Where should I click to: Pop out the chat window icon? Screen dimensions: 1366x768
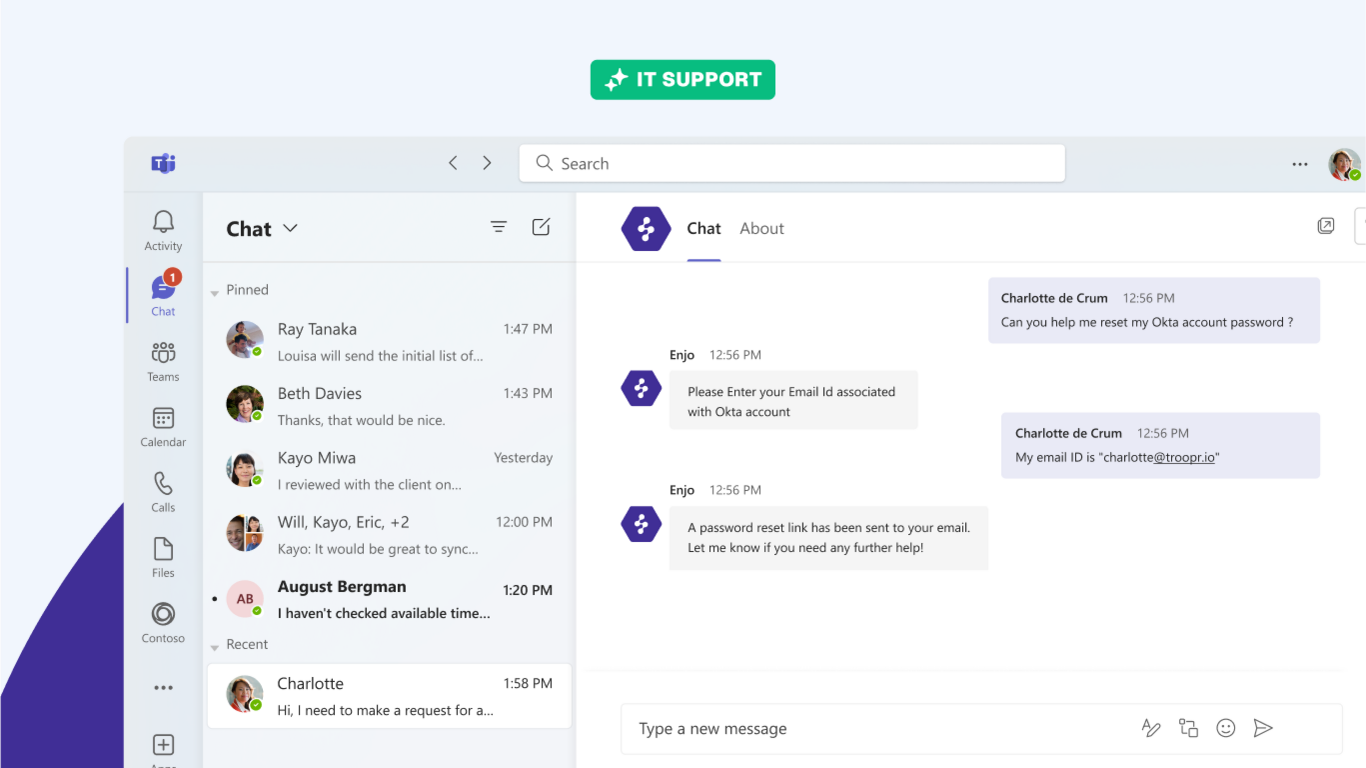click(1326, 226)
